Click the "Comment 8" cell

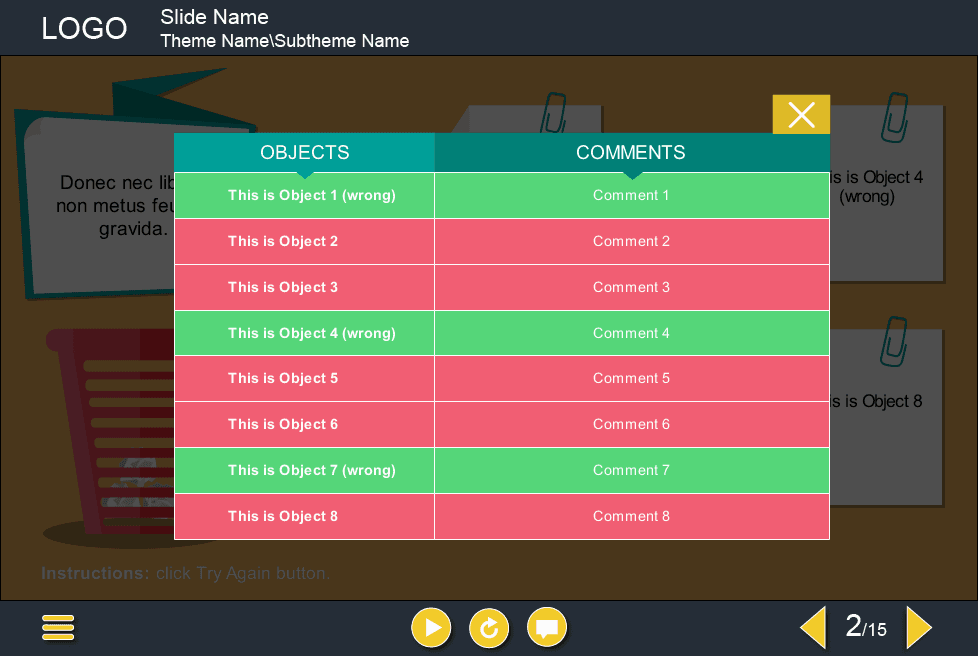(631, 516)
